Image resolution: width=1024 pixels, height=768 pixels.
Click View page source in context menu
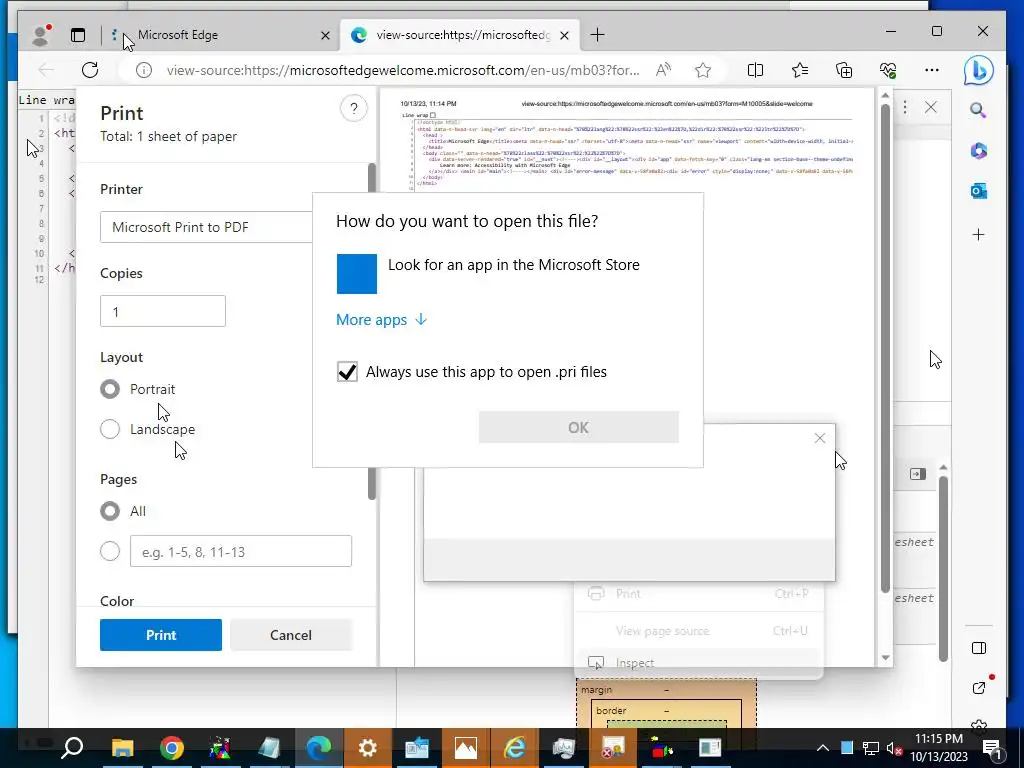[699, 631]
